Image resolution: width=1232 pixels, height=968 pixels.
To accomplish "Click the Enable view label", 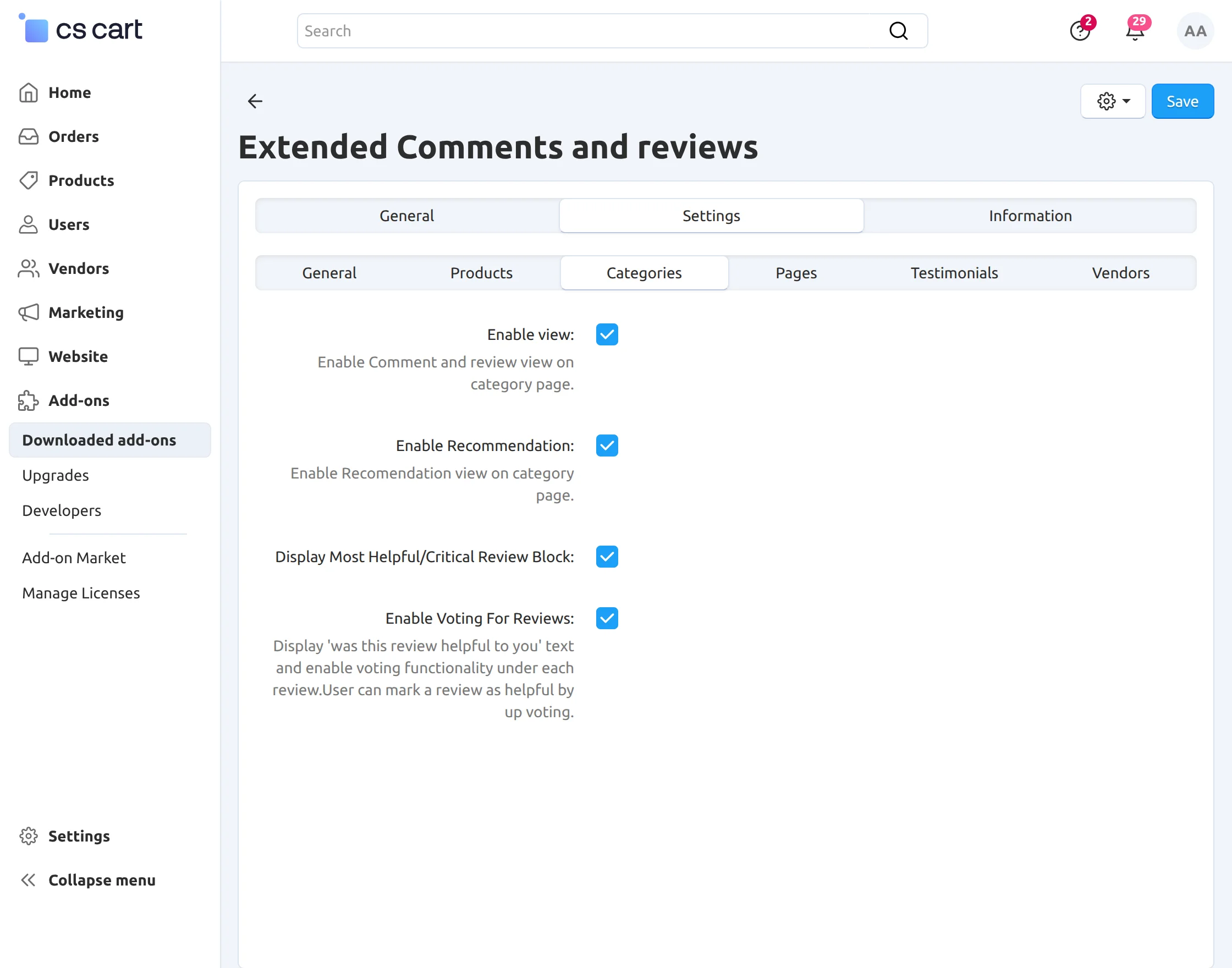I will 530,334.
